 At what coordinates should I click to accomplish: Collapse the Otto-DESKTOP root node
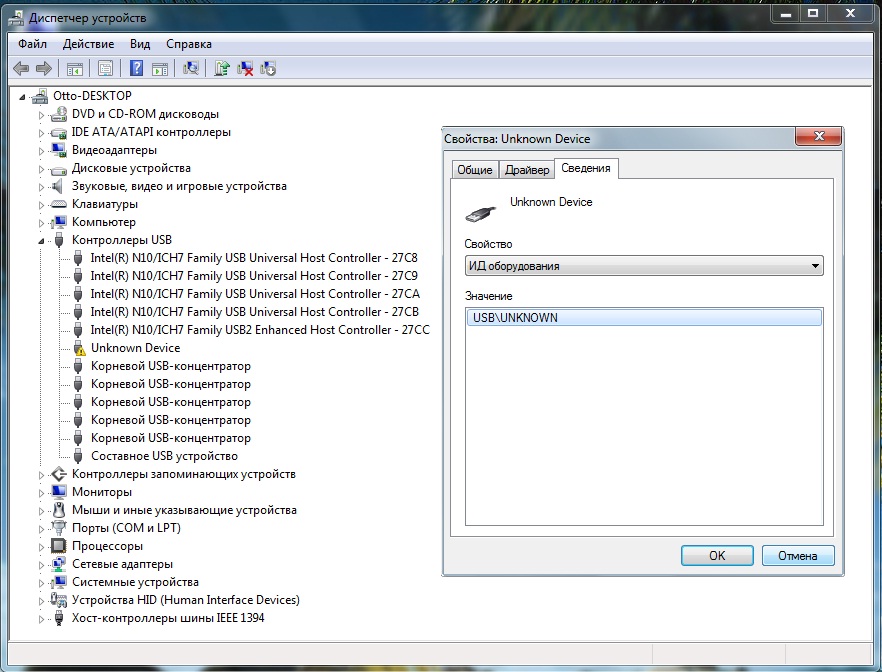point(22,97)
